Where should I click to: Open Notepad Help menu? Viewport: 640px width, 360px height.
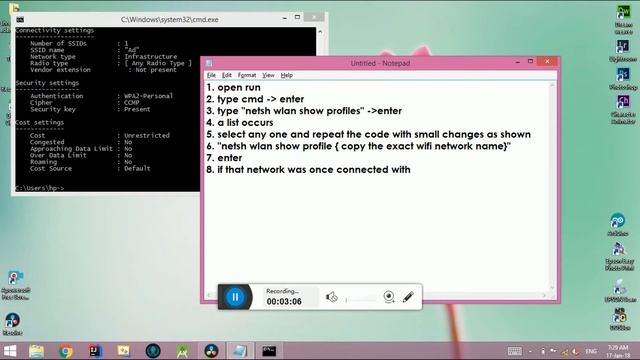287,75
